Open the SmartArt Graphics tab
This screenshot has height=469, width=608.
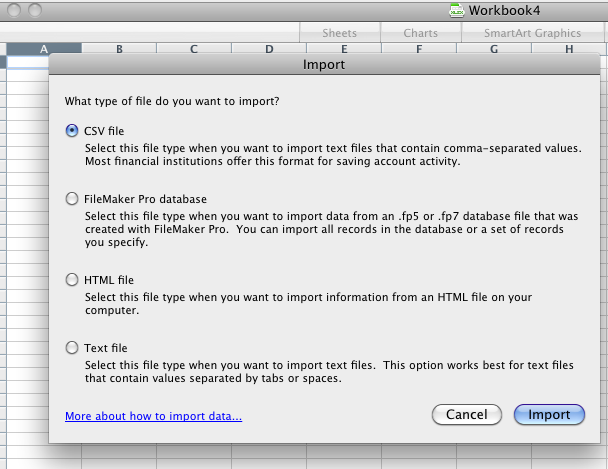(x=532, y=33)
